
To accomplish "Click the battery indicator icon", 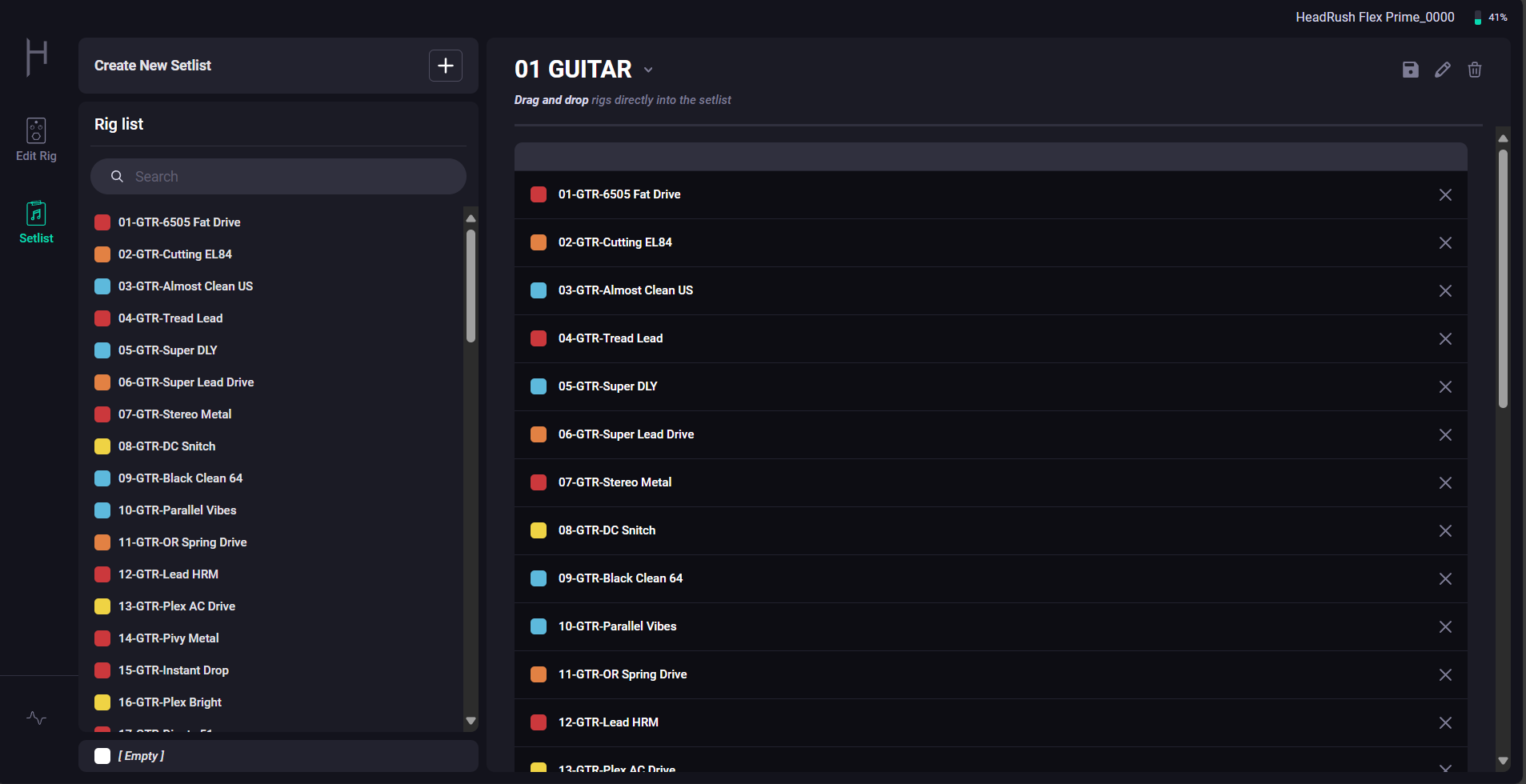I will coord(1477,18).
